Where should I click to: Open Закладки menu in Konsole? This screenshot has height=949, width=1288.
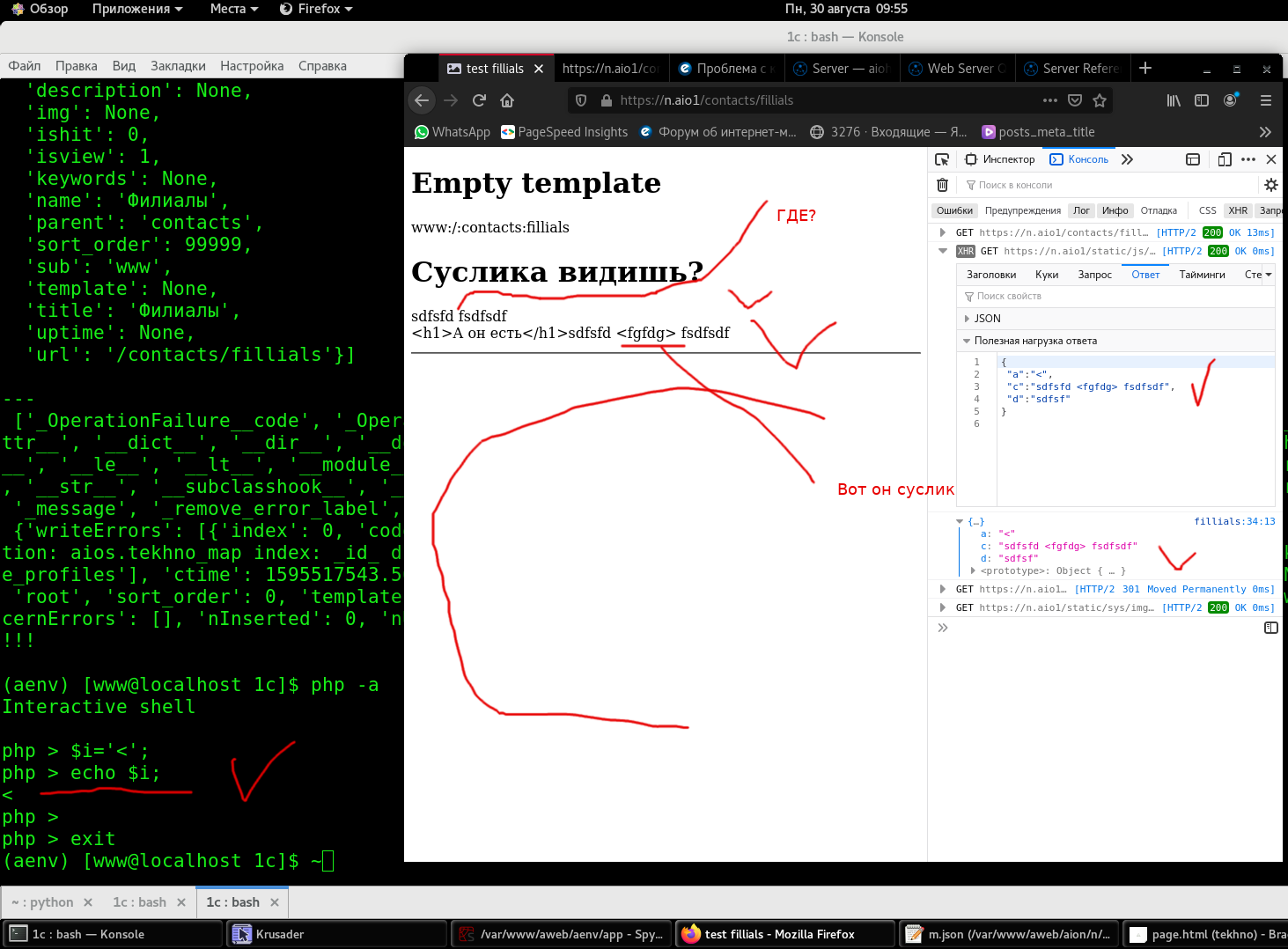click(178, 66)
